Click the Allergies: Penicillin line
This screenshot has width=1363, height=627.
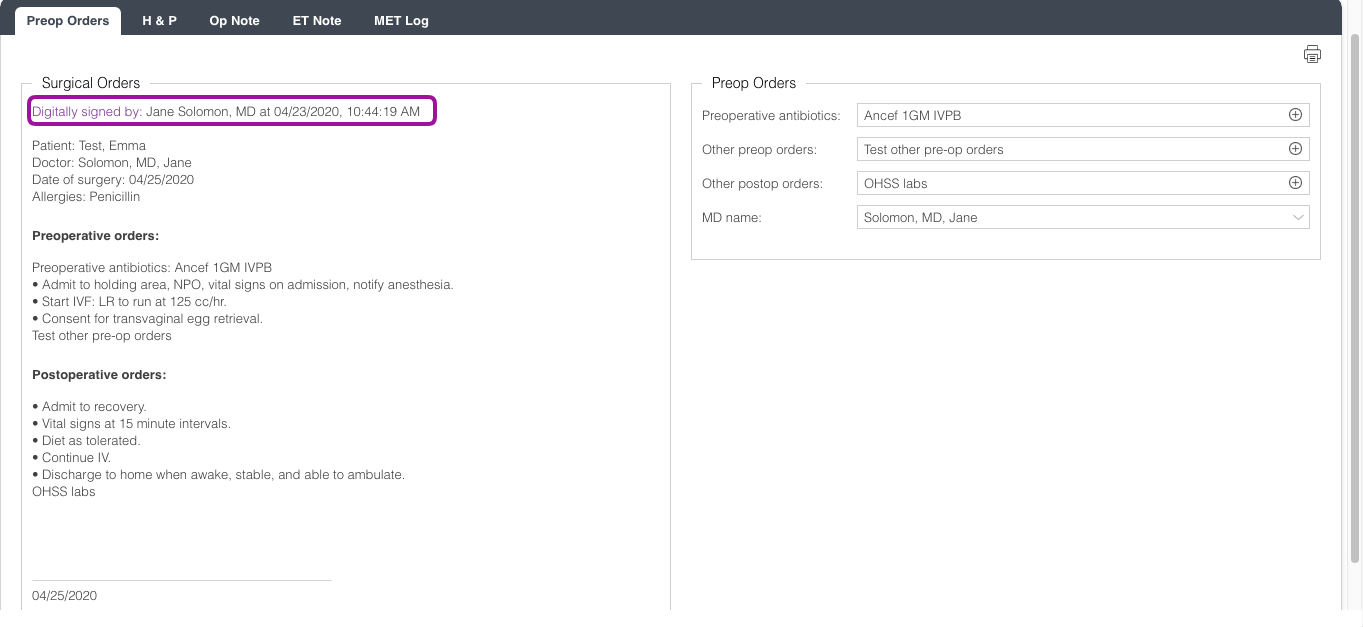(x=86, y=197)
